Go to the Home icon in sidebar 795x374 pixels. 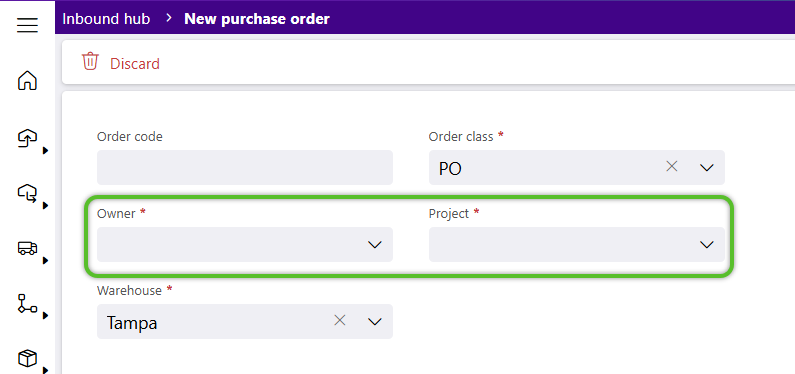point(27,80)
